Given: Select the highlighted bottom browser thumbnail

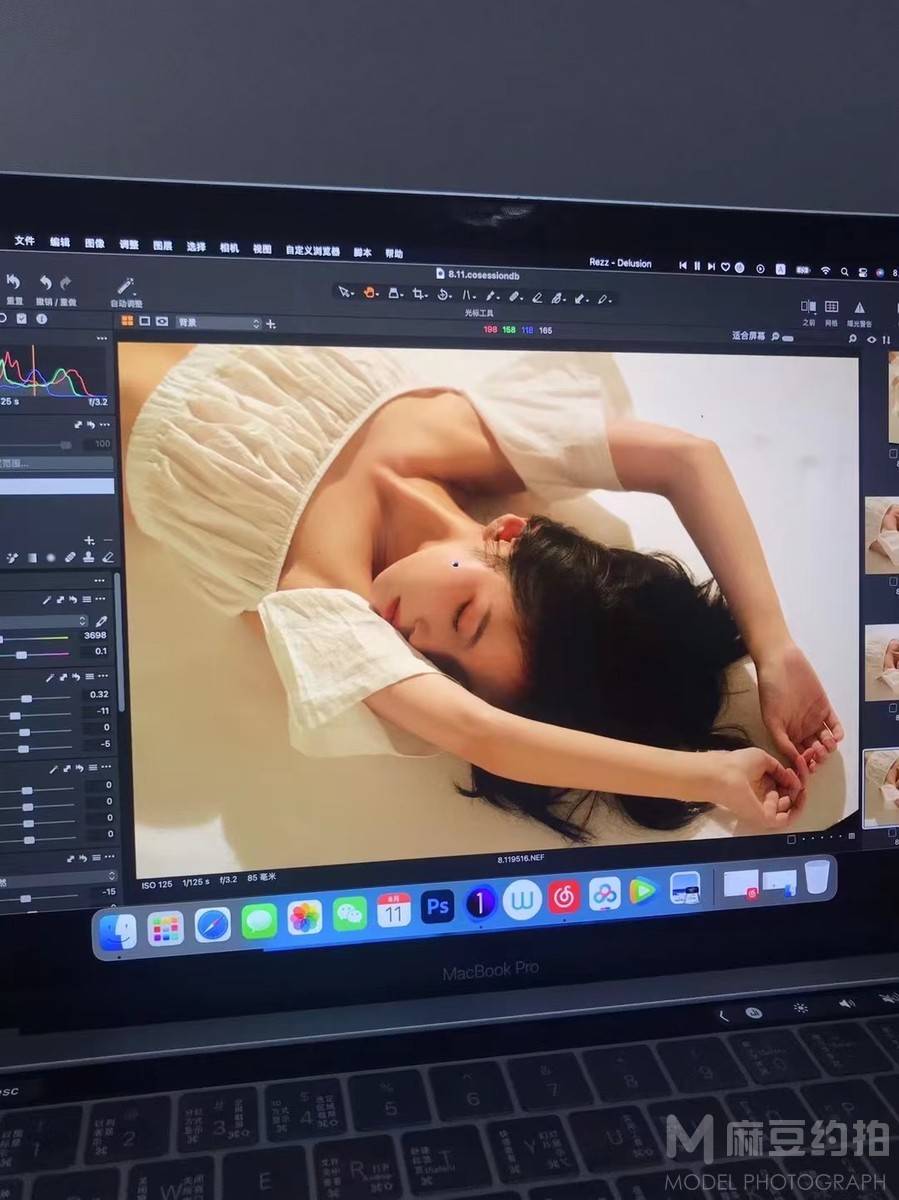Looking at the screenshot, I should [x=881, y=787].
